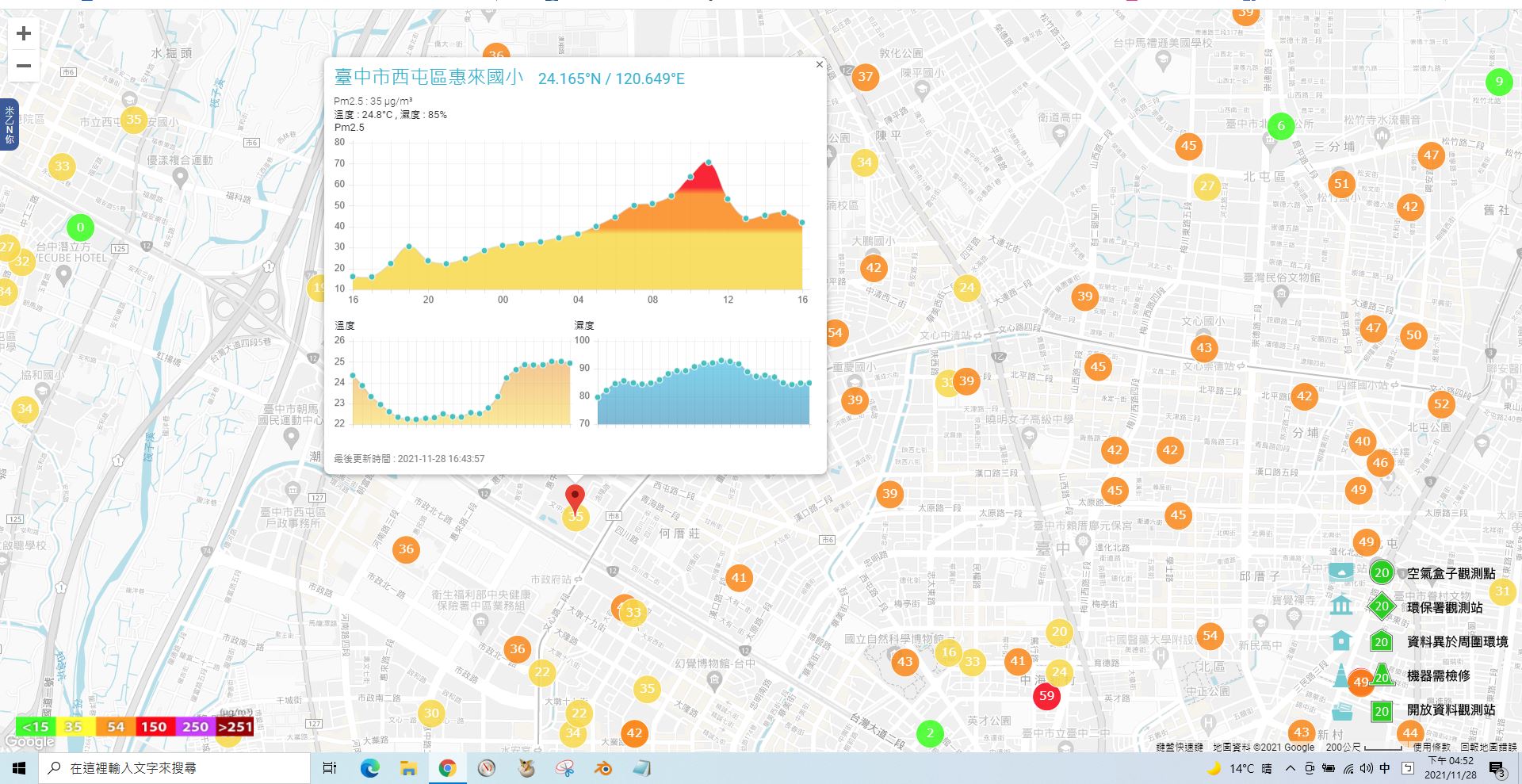Select the orange 52 sensor marker
1522x784 pixels.
tap(1441, 404)
